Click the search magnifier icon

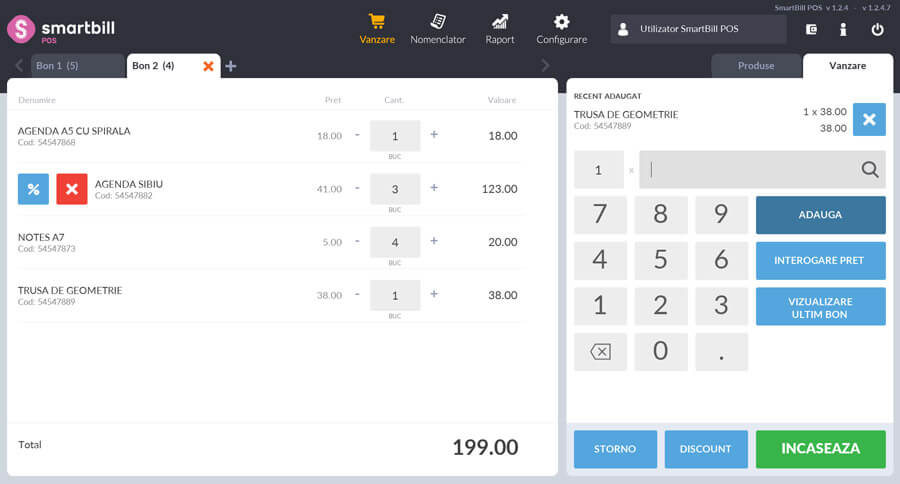click(x=870, y=170)
